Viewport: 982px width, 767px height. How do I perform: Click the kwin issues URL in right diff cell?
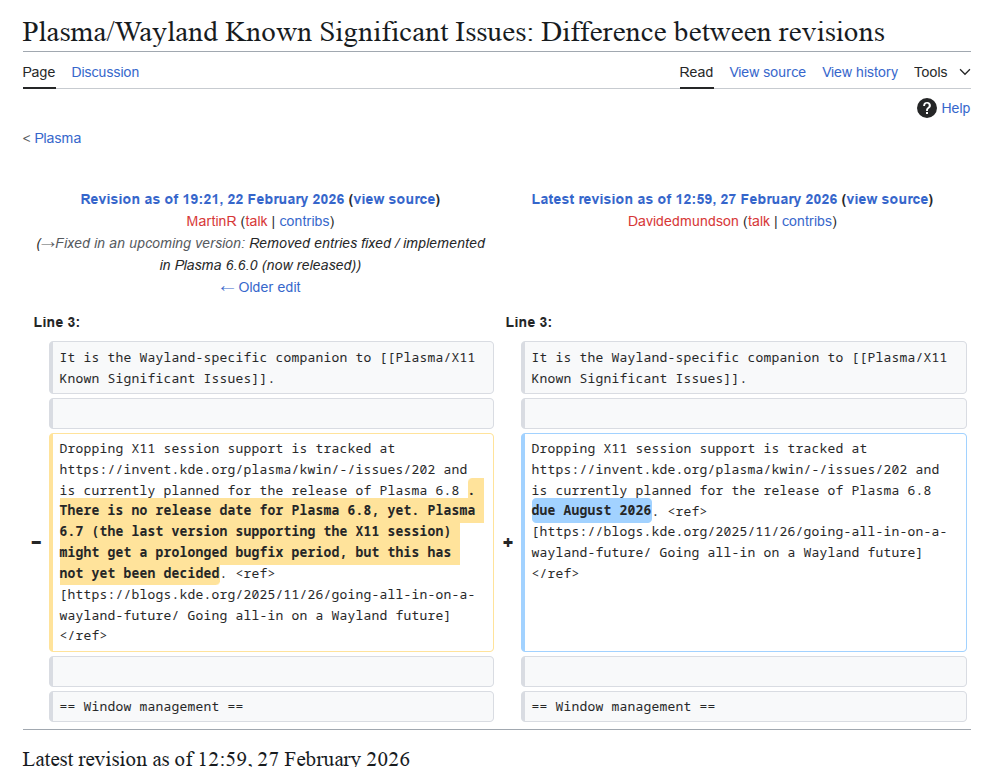[719, 470]
